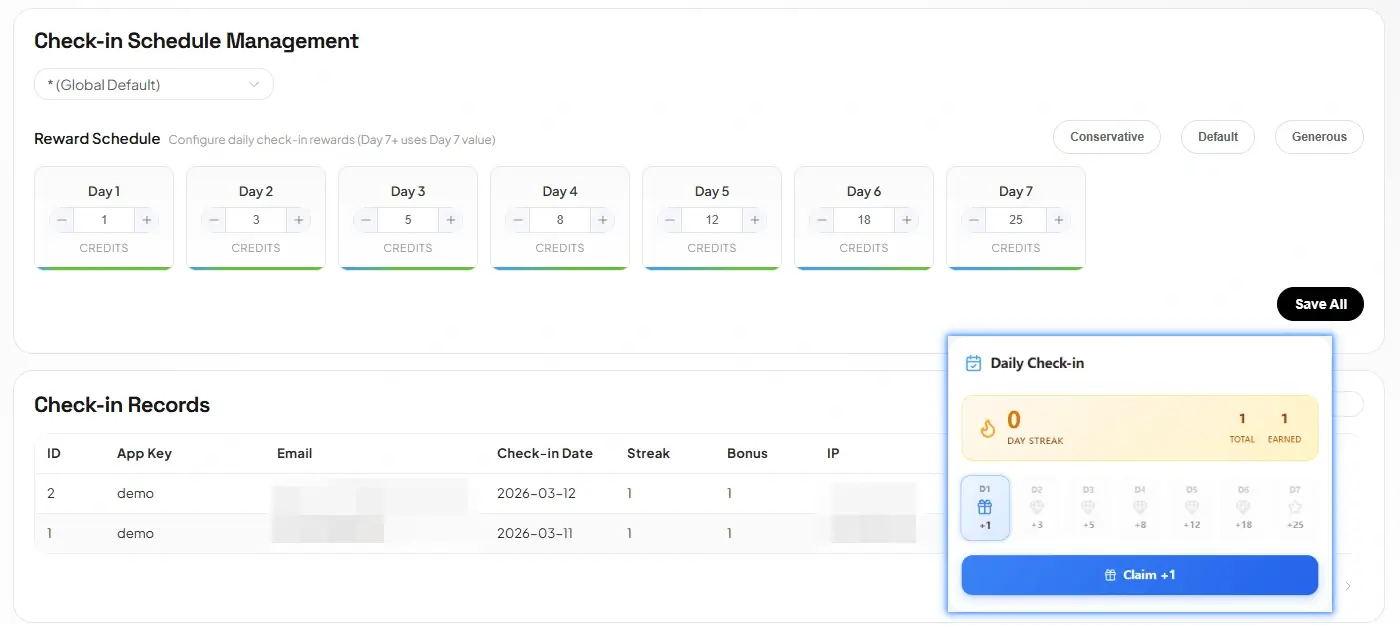This screenshot has width=1400, height=625.
Task: Click the Save All button
Action: pos(1320,304)
